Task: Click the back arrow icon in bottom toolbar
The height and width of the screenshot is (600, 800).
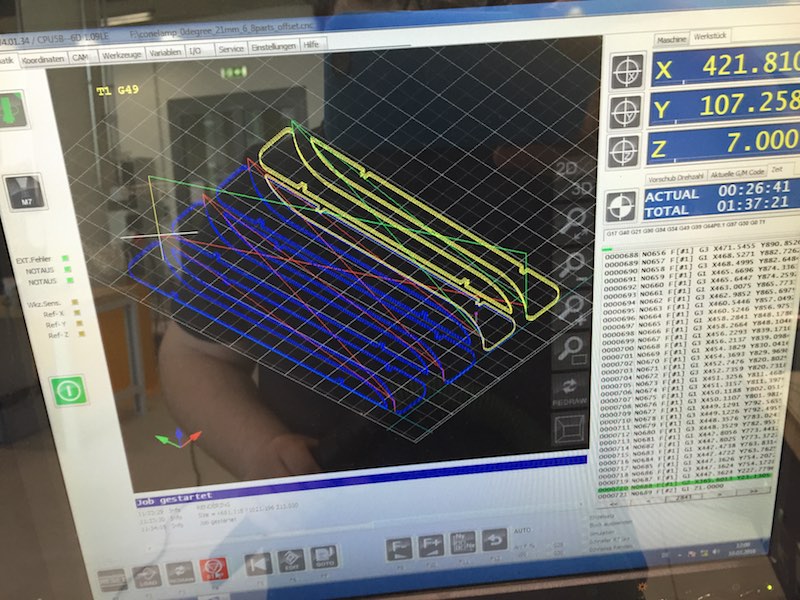Action: 494,540
